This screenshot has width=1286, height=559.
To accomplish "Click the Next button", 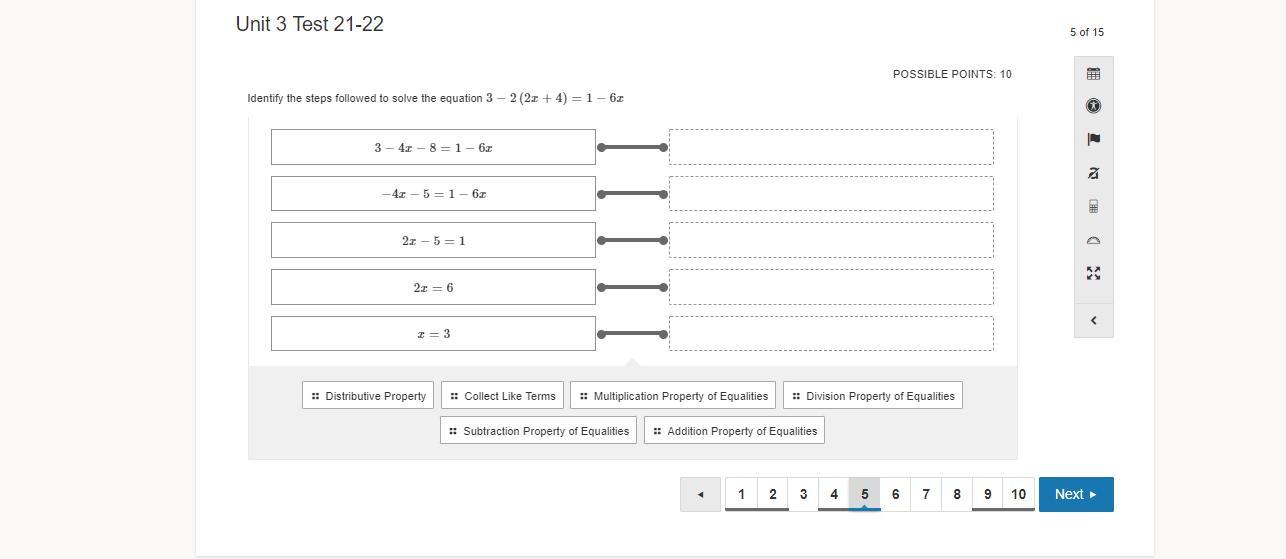I will (x=1075, y=494).
